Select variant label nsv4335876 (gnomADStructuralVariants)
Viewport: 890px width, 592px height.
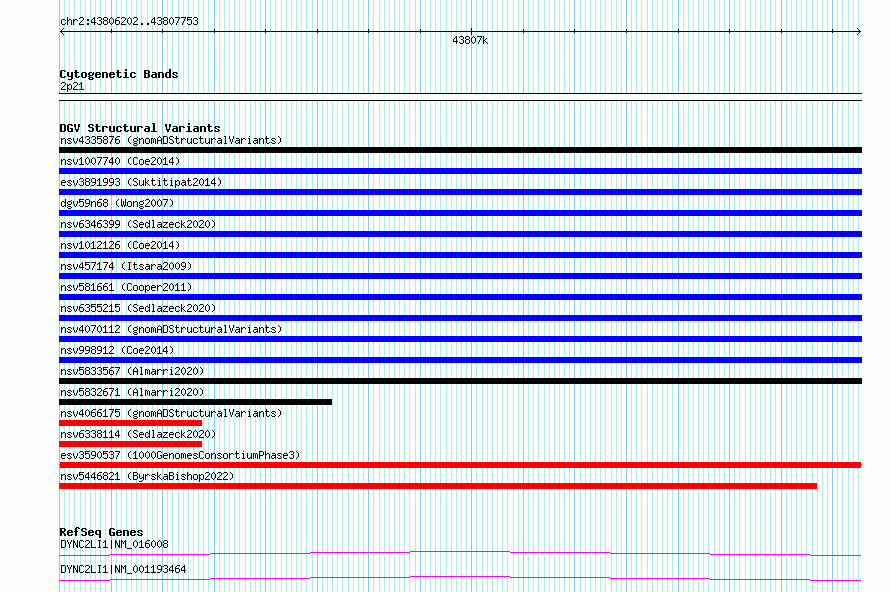[171, 140]
